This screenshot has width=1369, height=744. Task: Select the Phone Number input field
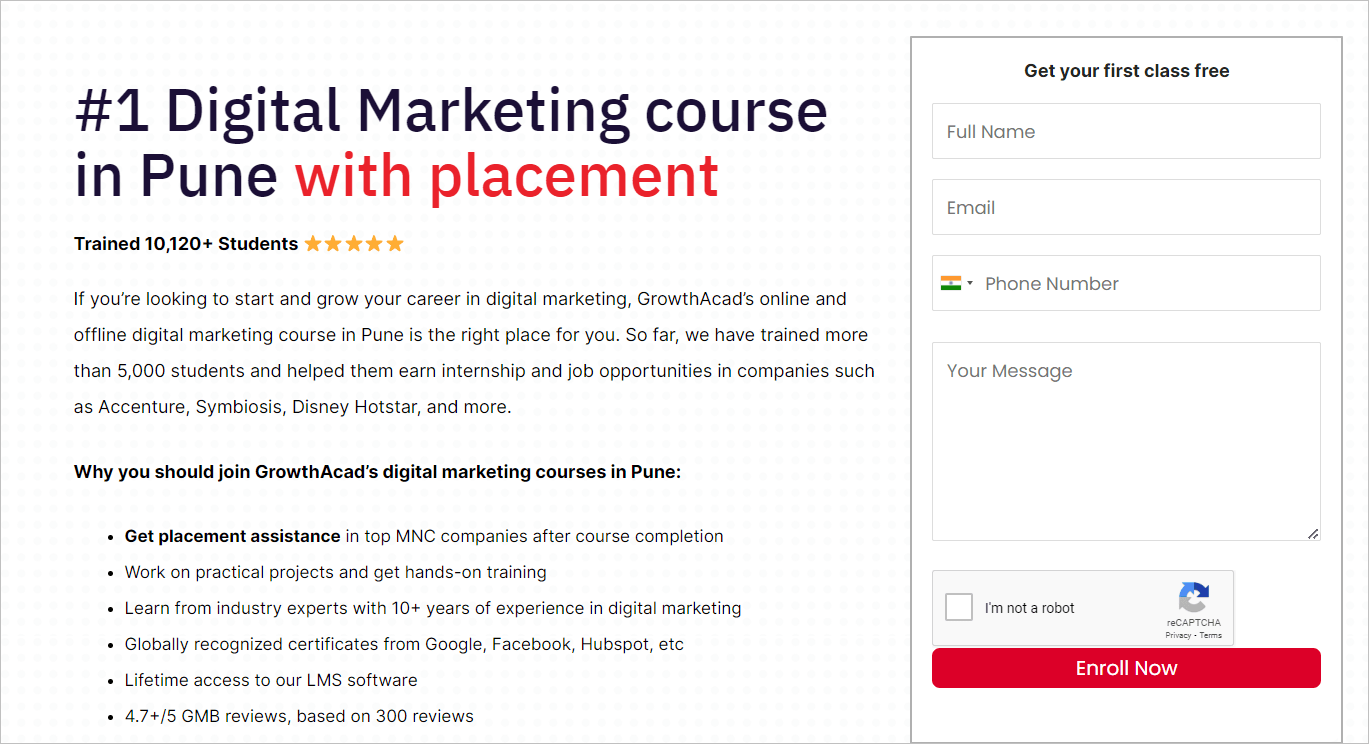click(1145, 283)
